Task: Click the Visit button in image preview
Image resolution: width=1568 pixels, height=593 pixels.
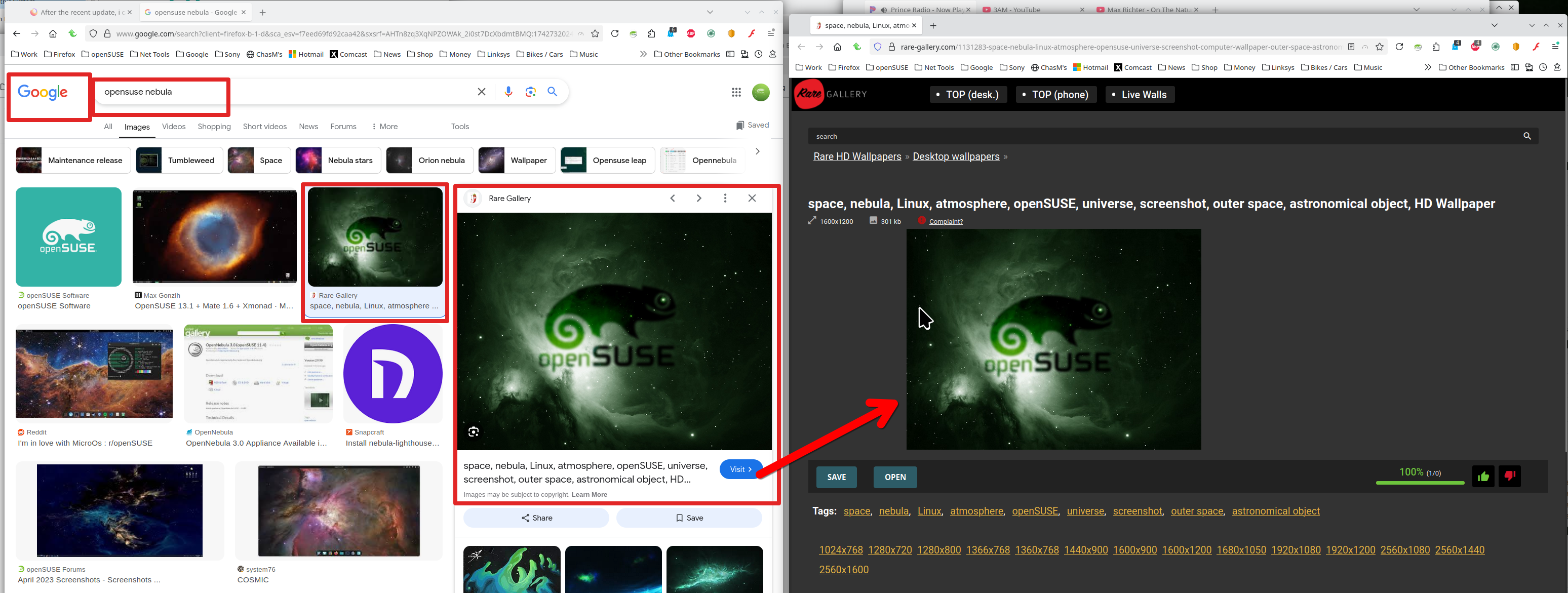Action: click(x=741, y=469)
